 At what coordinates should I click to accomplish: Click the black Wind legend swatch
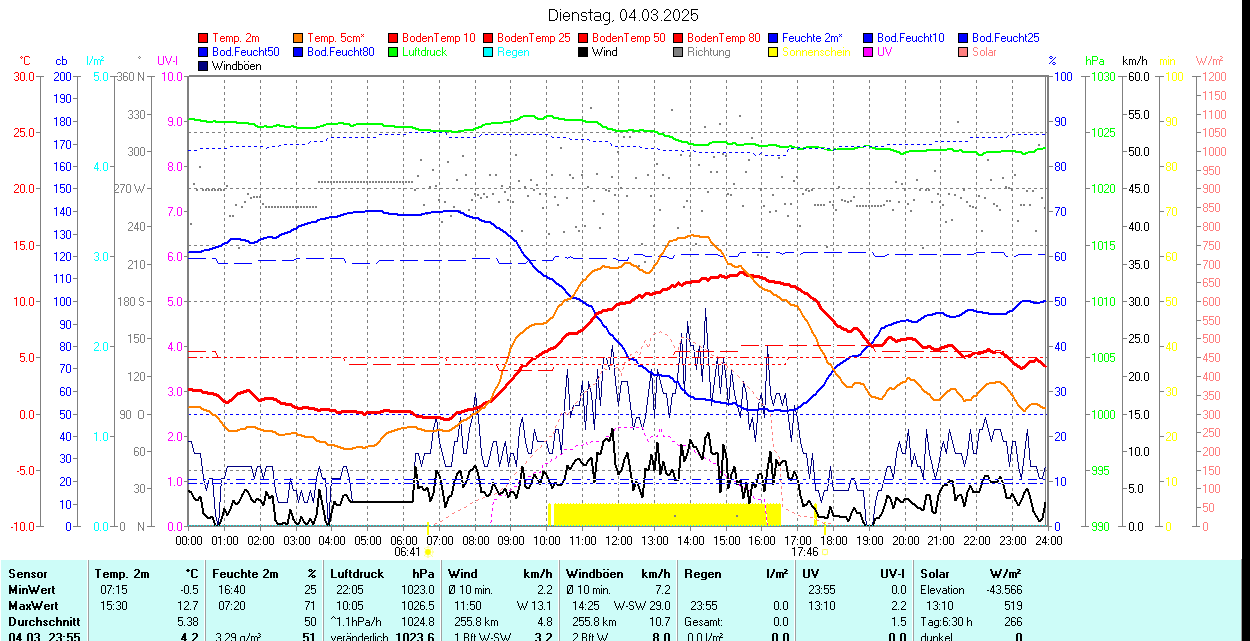pos(583,52)
